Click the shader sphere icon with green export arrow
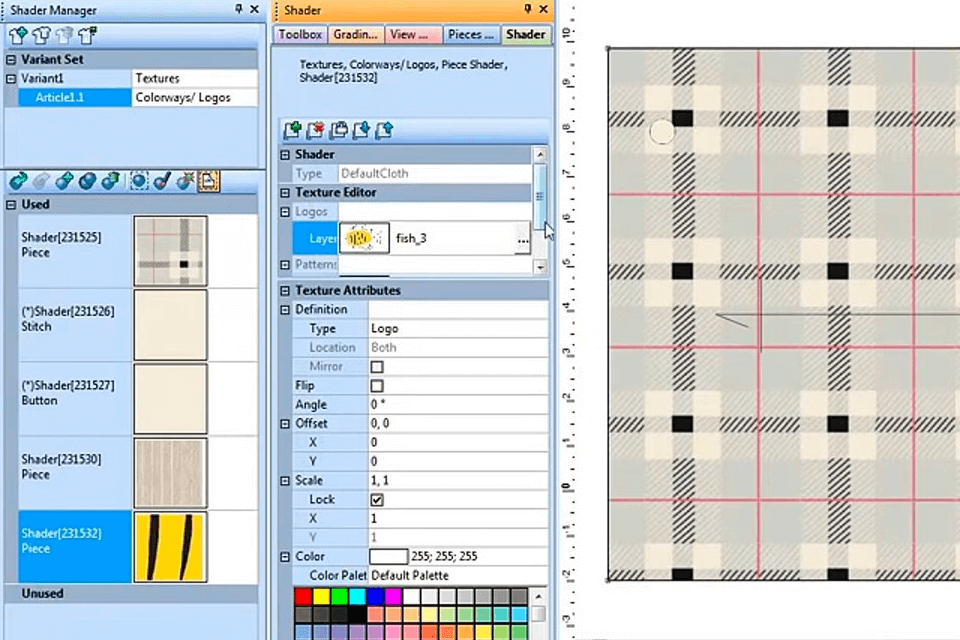The height and width of the screenshot is (640, 960). click(x=110, y=181)
